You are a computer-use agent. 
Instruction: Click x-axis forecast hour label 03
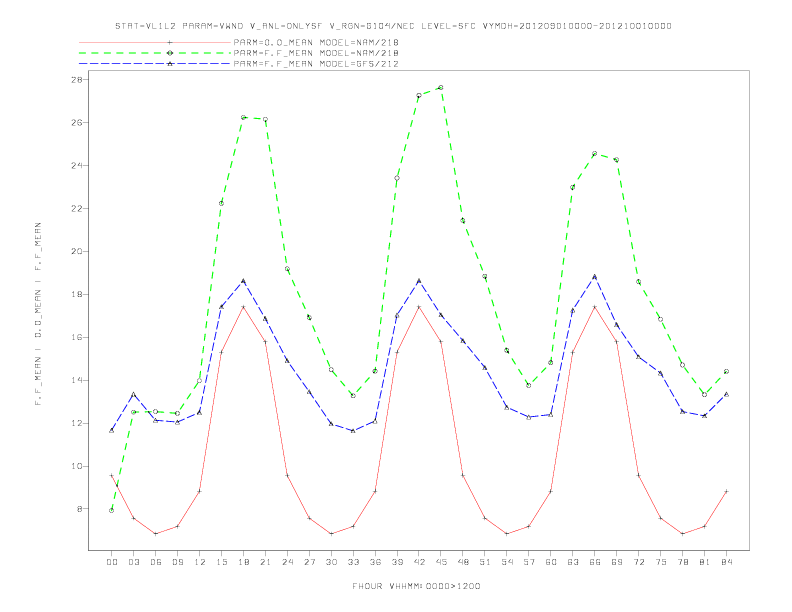(x=133, y=562)
